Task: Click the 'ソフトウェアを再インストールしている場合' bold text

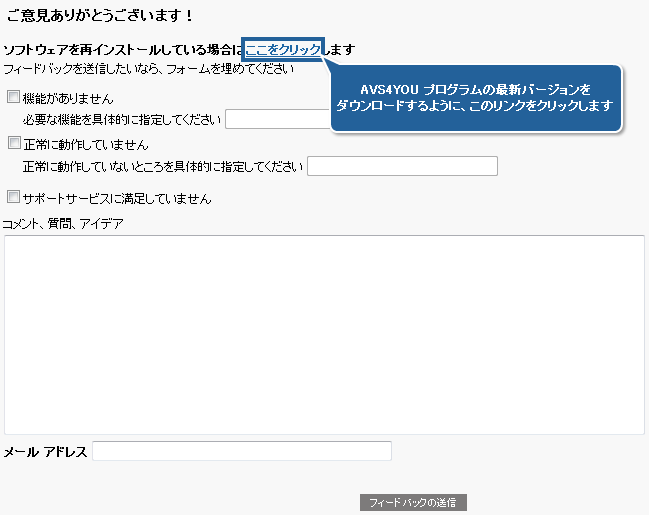Action: pyautogui.click(x=122, y=49)
